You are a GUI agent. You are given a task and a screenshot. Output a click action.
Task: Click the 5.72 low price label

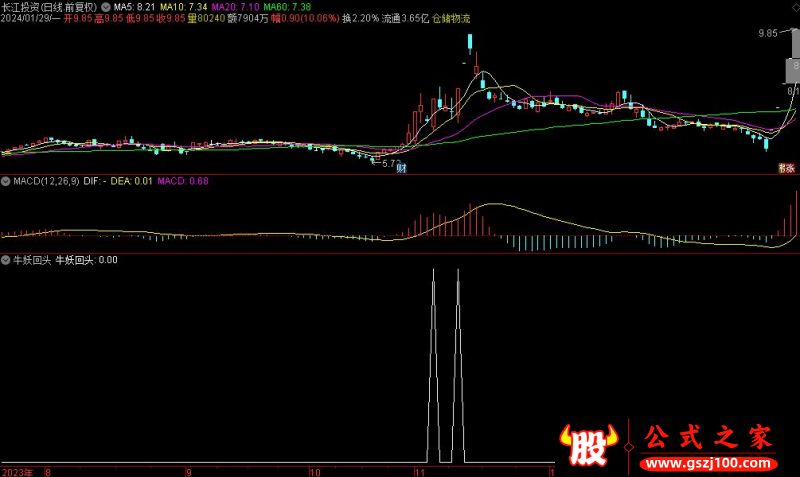point(391,161)
